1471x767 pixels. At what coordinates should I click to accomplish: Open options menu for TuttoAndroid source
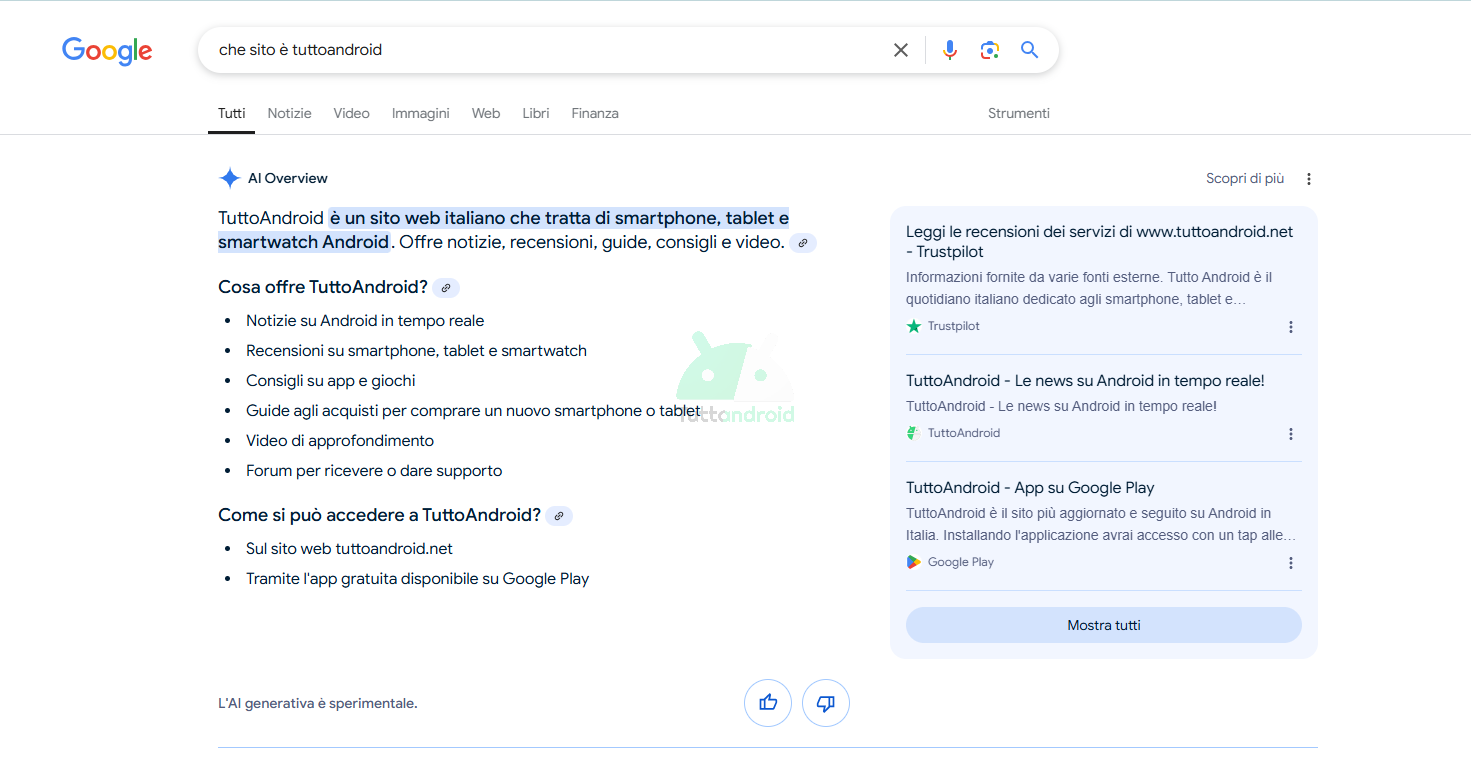1291,434
